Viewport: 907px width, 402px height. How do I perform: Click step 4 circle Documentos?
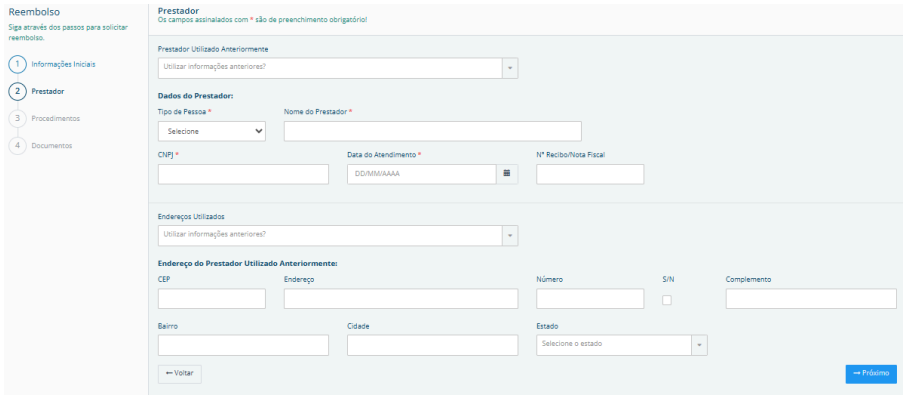(17, 145)
